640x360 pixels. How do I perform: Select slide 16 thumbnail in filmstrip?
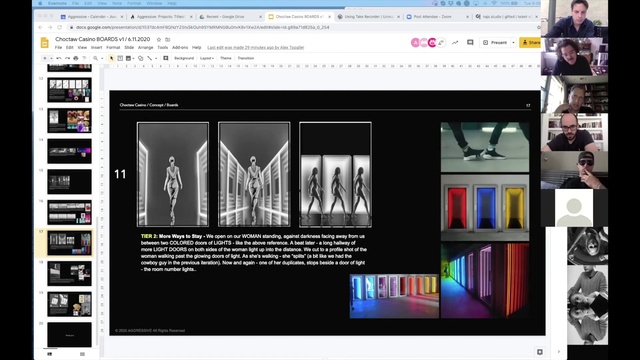point(69,212)
